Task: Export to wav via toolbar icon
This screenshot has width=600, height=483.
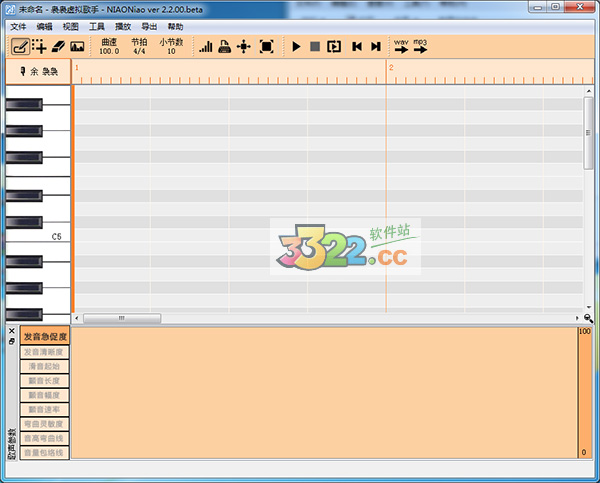Action: pyautogui.click(x=401, y=46)
